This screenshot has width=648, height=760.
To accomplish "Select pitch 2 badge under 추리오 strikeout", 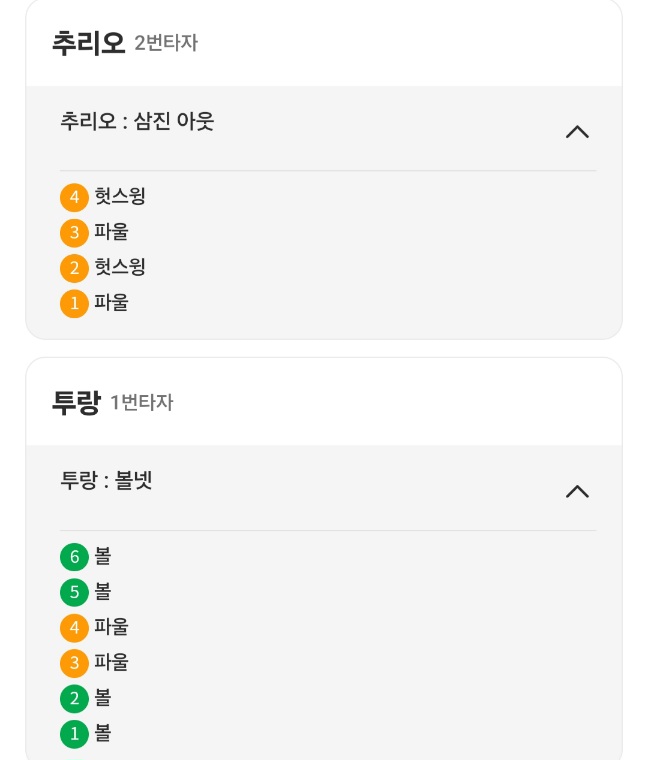I will click(74, 268).
